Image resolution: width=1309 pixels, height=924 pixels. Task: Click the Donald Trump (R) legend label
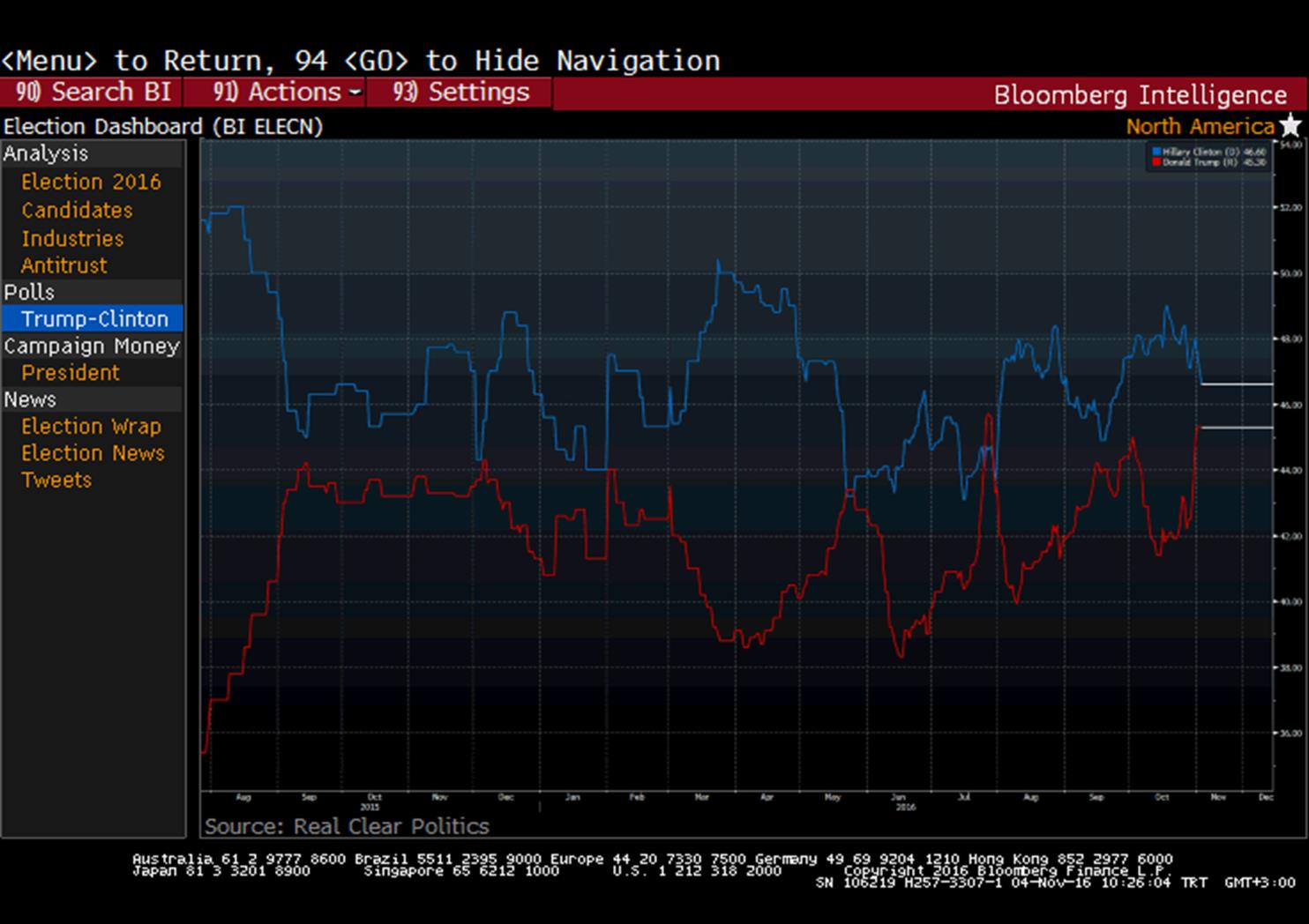pyautogui.click(x=1201, y=162)
